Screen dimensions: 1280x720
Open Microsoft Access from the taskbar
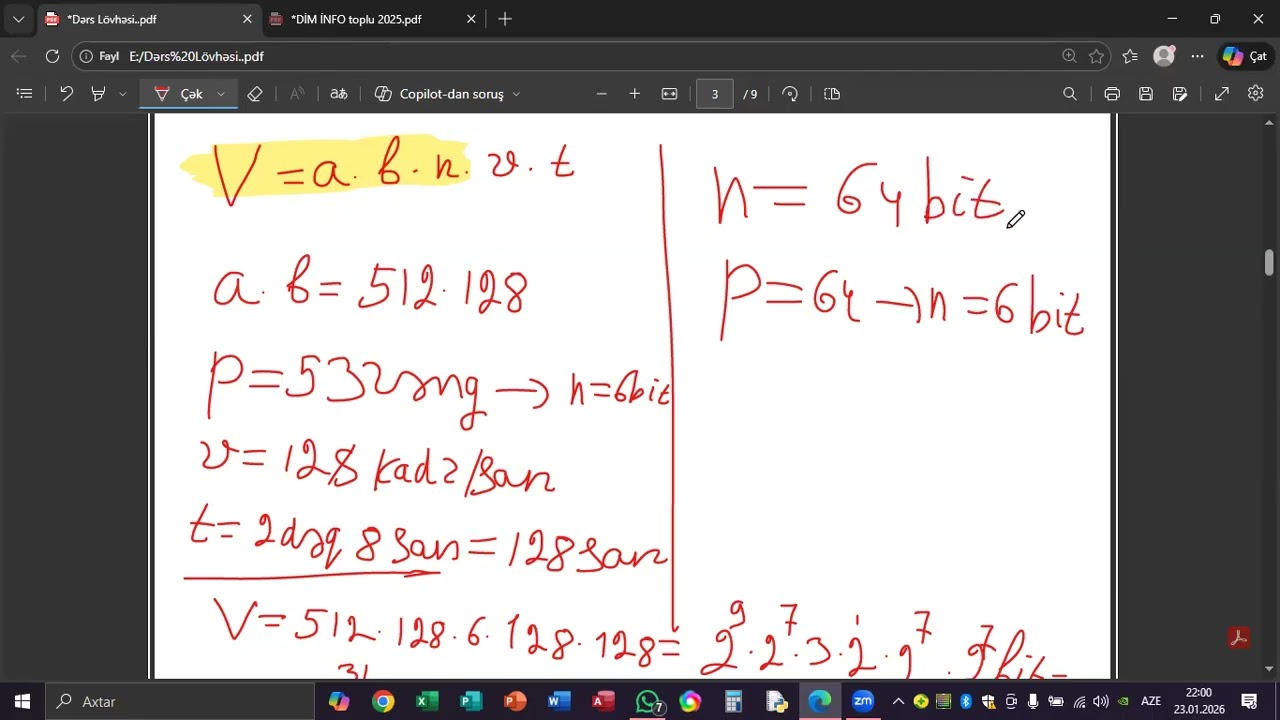[603, 701]
